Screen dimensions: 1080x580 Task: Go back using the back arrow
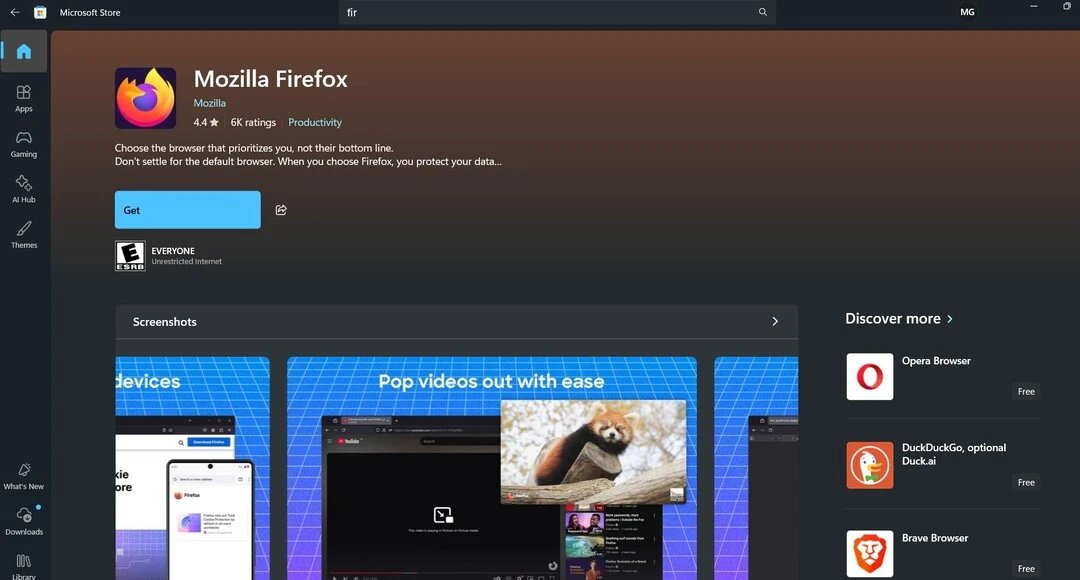[x=14, y=12]
